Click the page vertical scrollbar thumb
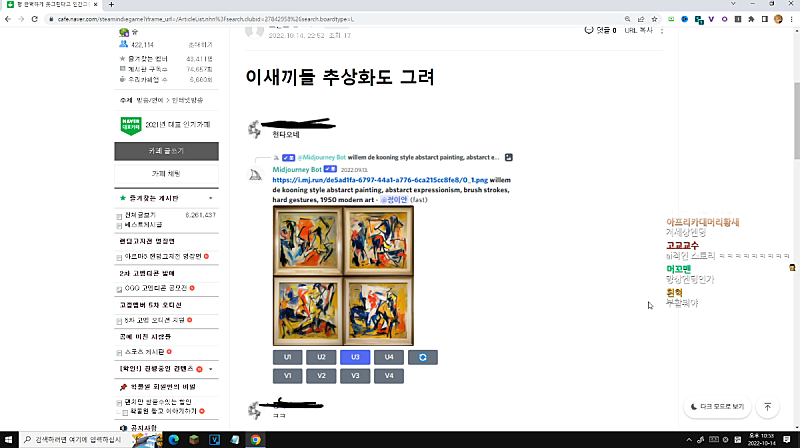Screen dimensions: 800x448 coord(796,120)
